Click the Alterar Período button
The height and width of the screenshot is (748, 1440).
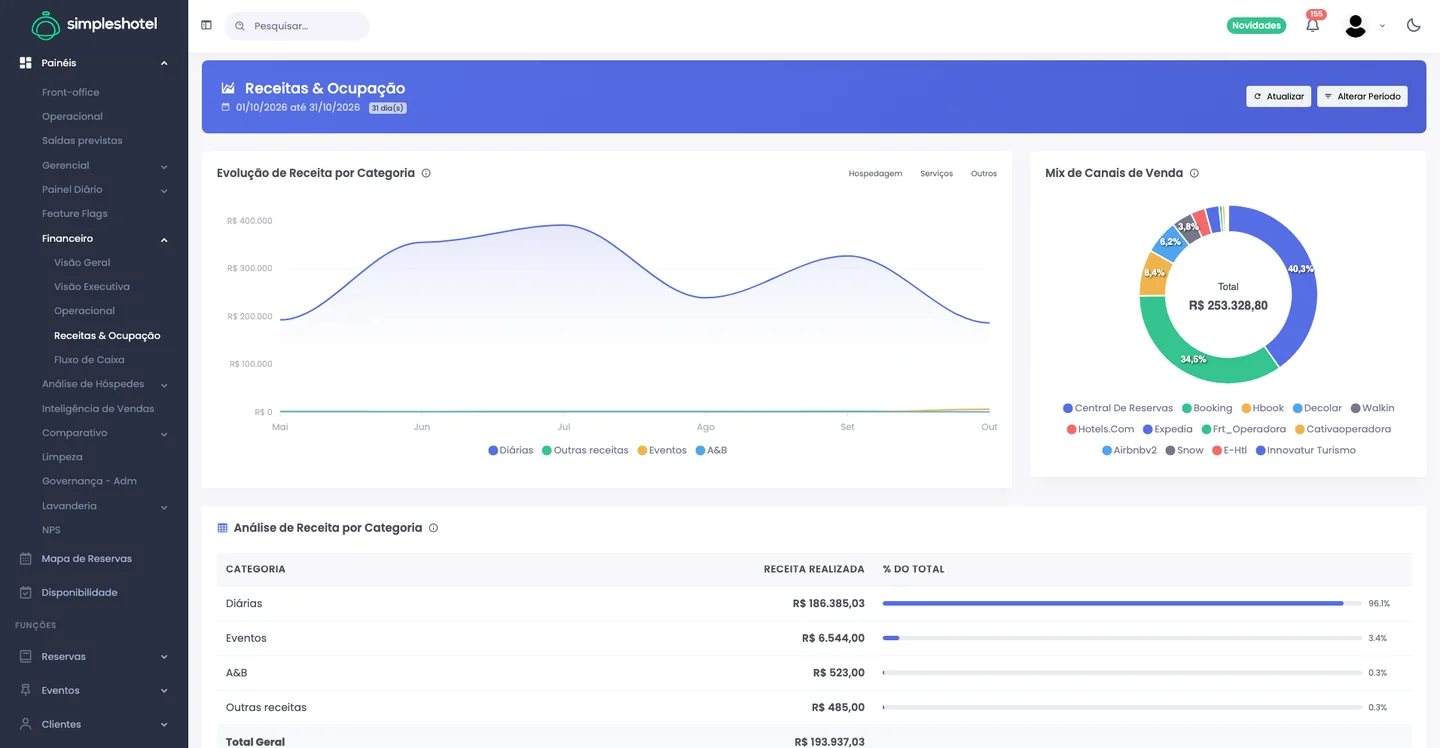1362,96
